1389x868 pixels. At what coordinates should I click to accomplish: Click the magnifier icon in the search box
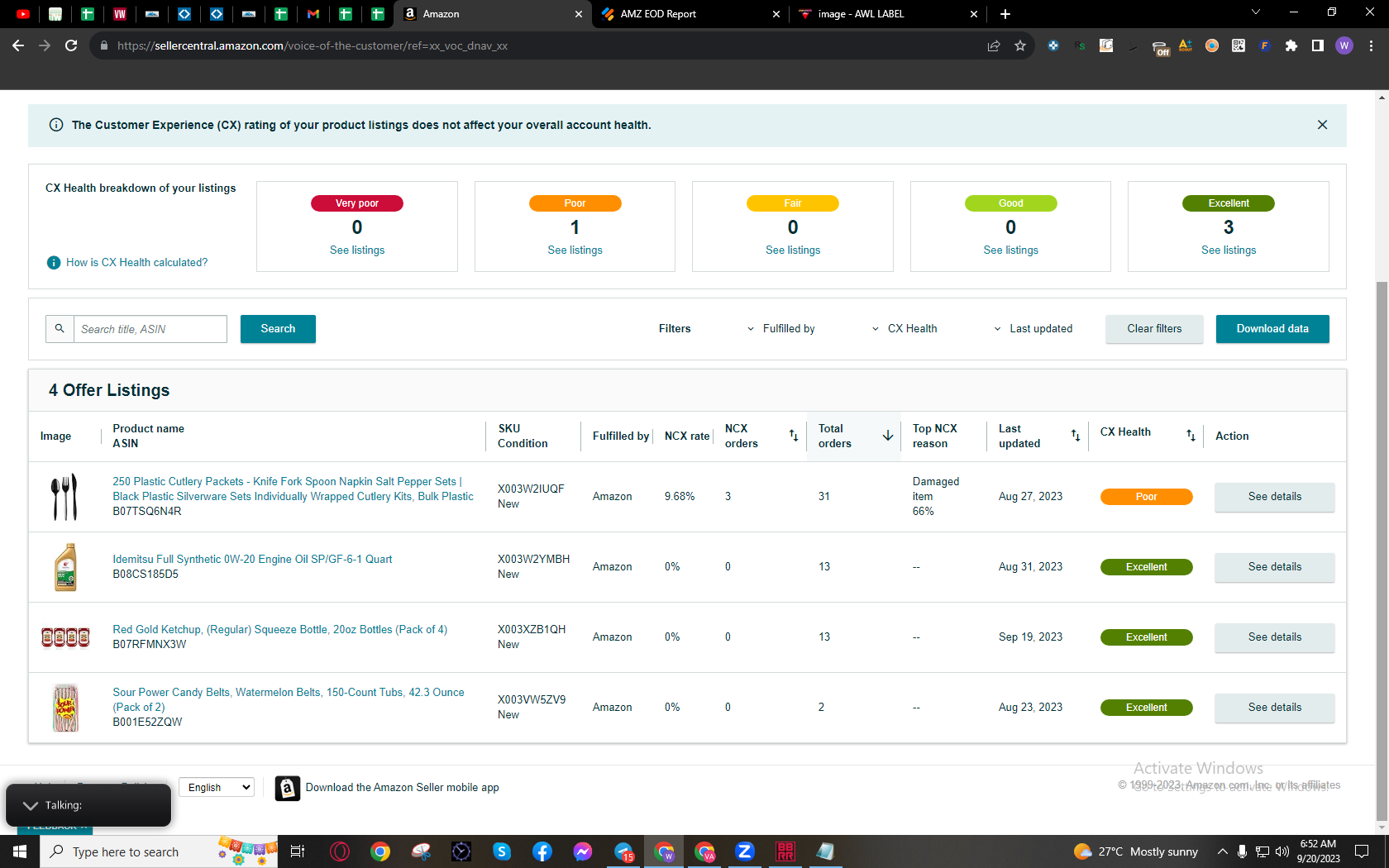(60, 329)
